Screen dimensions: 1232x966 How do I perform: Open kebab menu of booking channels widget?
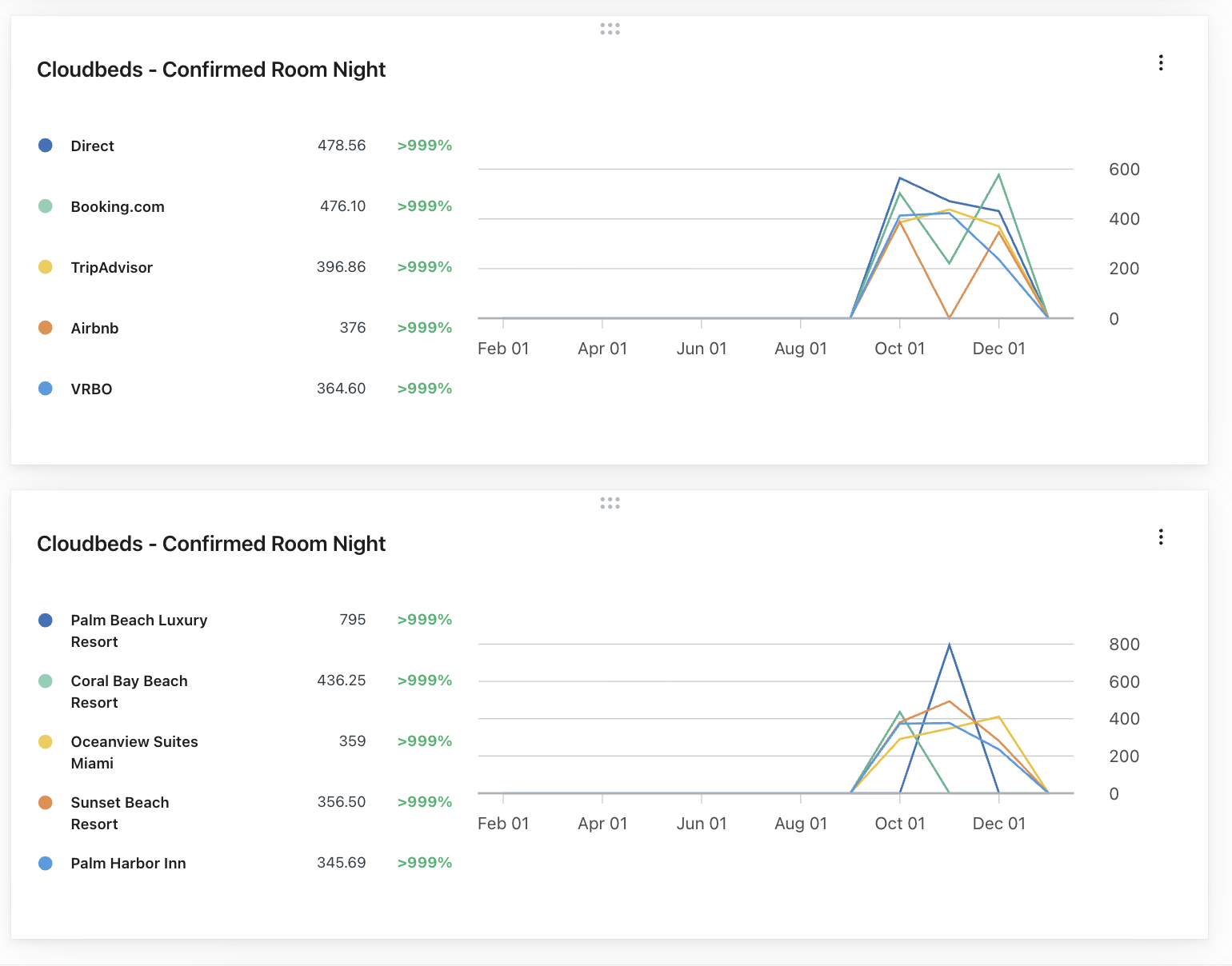point(1160,63)
